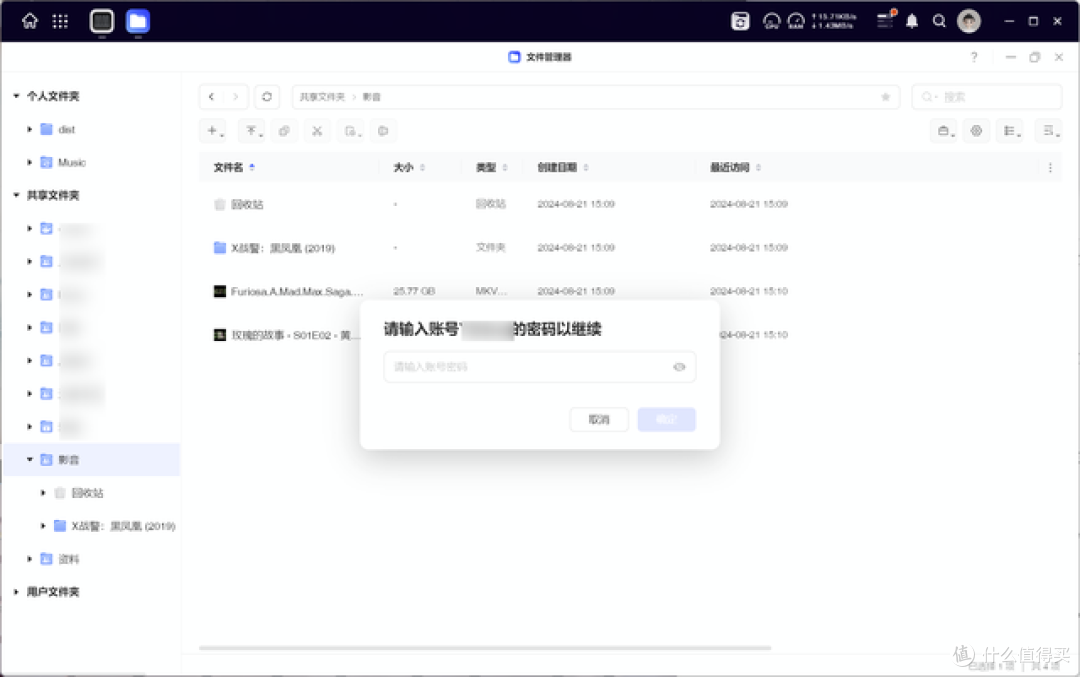Click the scissors cut icon

[317, 131]
